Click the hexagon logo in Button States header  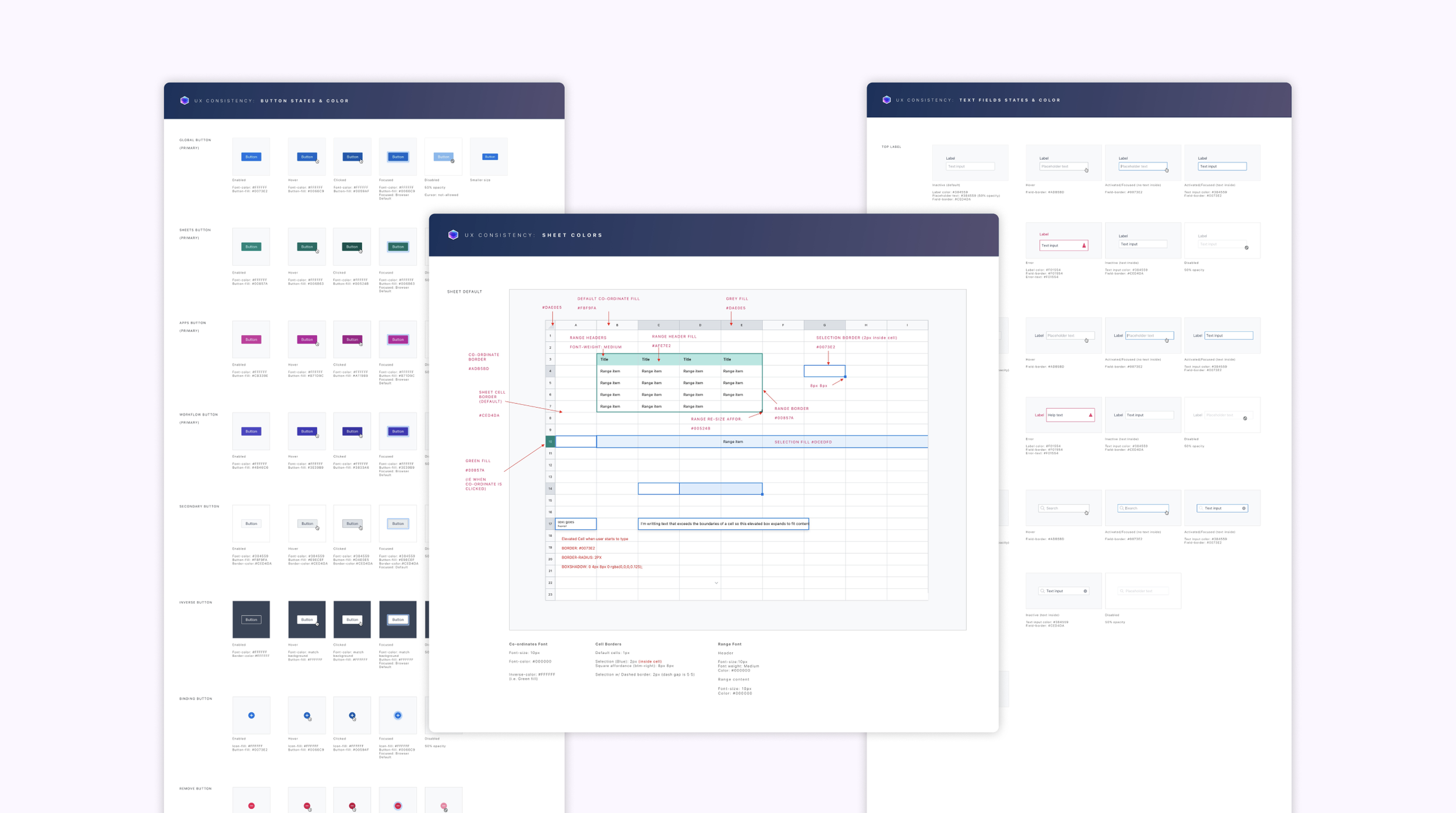(185, 100)
